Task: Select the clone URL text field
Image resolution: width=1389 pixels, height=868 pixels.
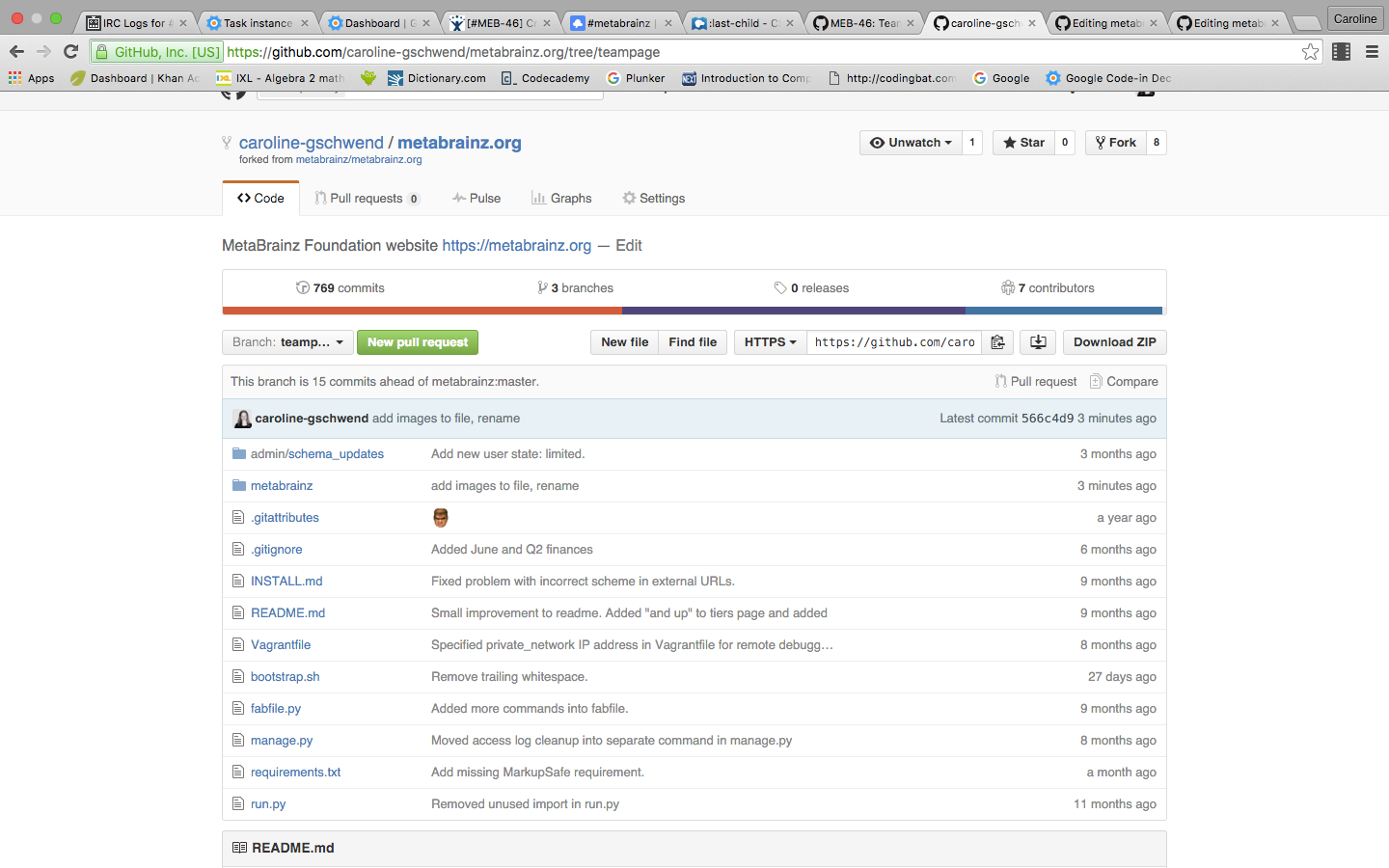Action: click(x=893, y=342)
